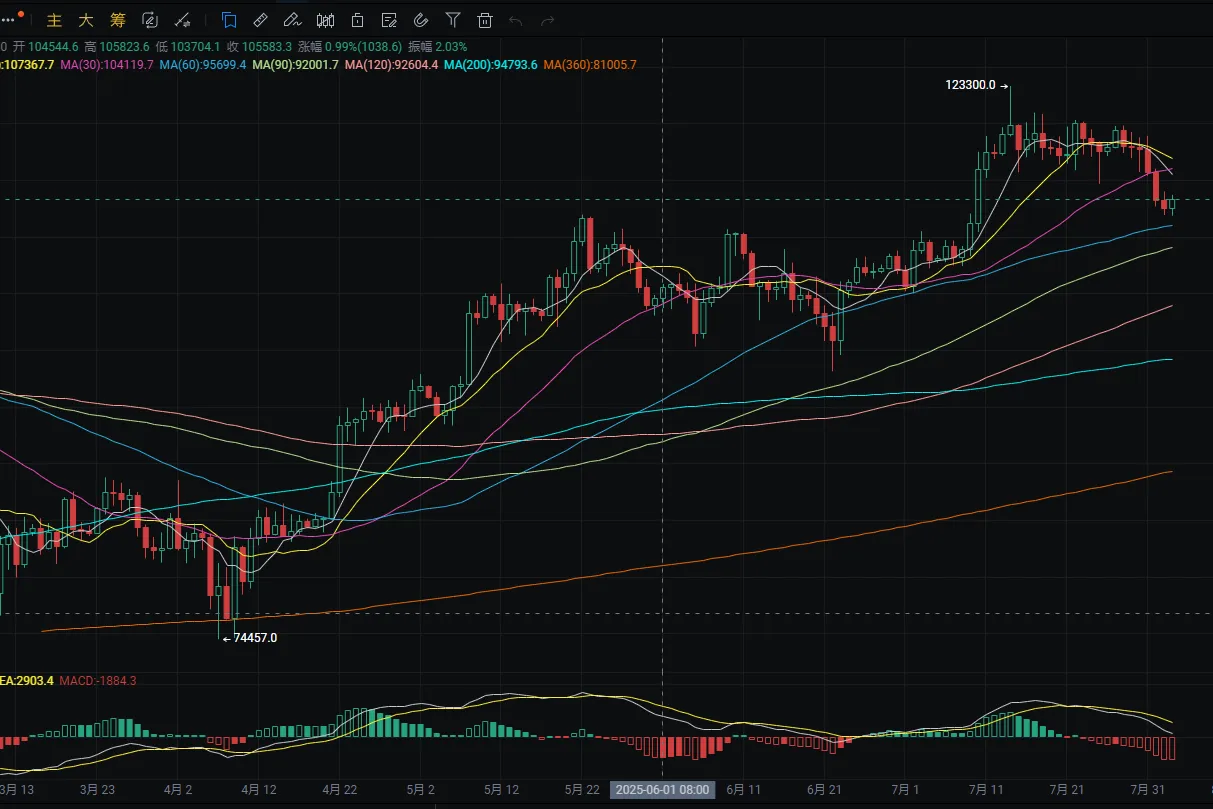Delete drawings with the trash icon
This screenshot has height=809, width=1213.
click(485, 20)
